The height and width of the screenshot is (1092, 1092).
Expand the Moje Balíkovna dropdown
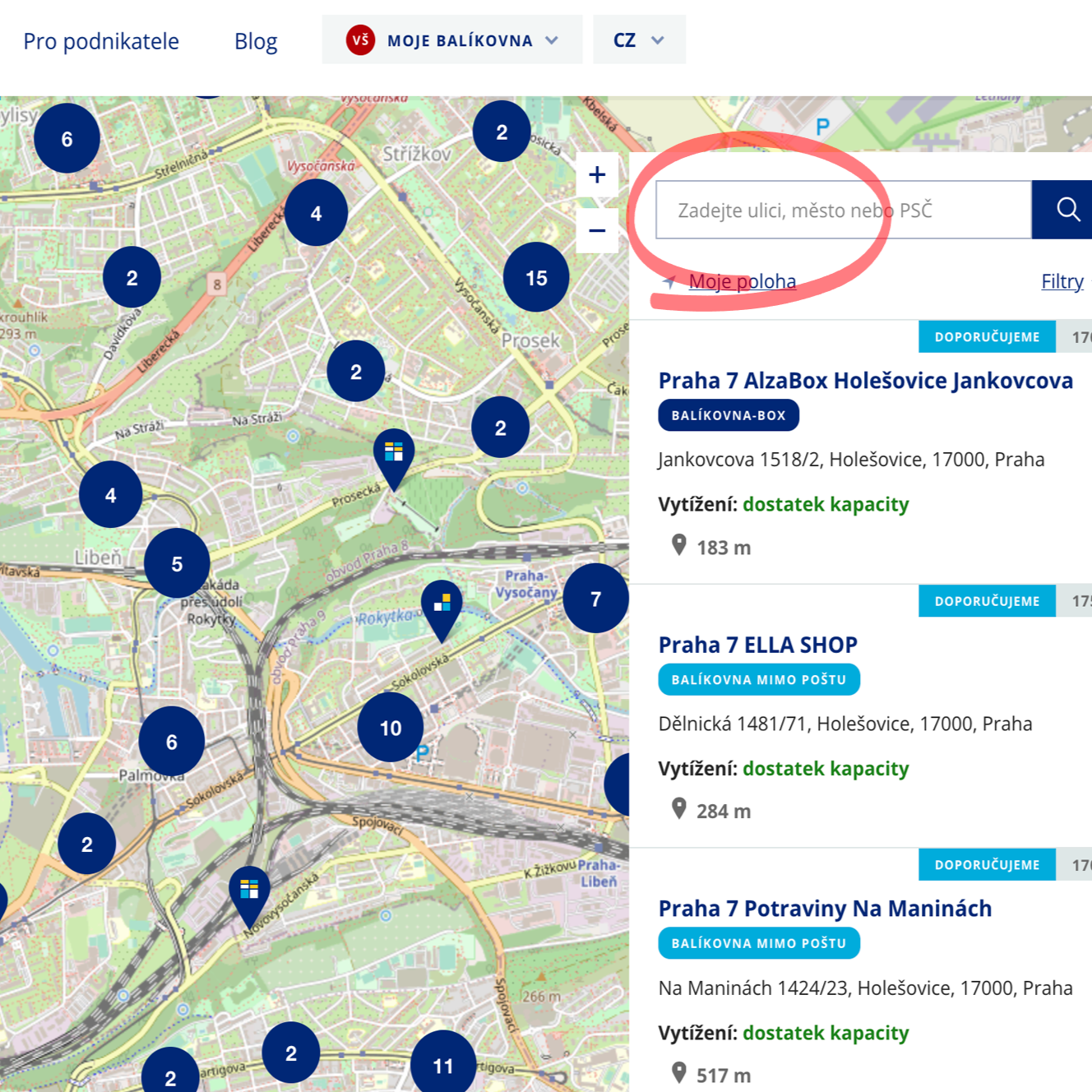pyautogui.click(x=452, y=39)
